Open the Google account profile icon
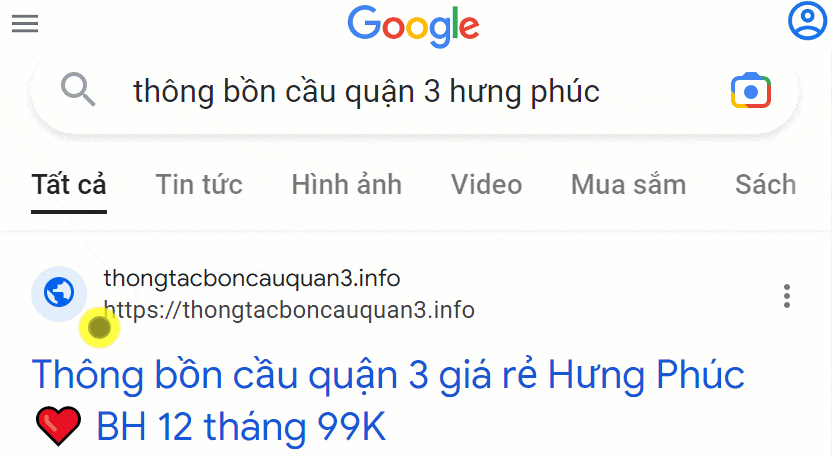Screen dimensions: 832x456 (x=807, y=21)
